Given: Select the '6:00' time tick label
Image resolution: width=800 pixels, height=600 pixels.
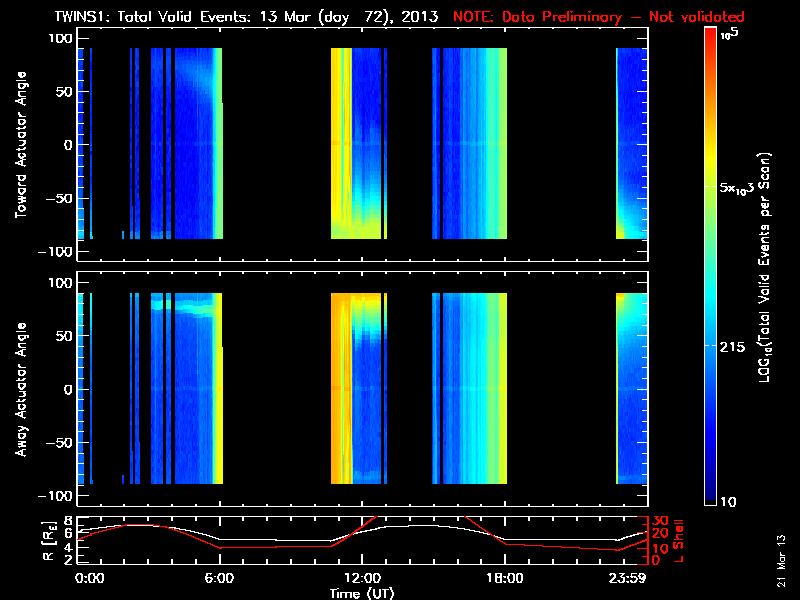Looking at the screenshot, I should (x=220, y=578).
